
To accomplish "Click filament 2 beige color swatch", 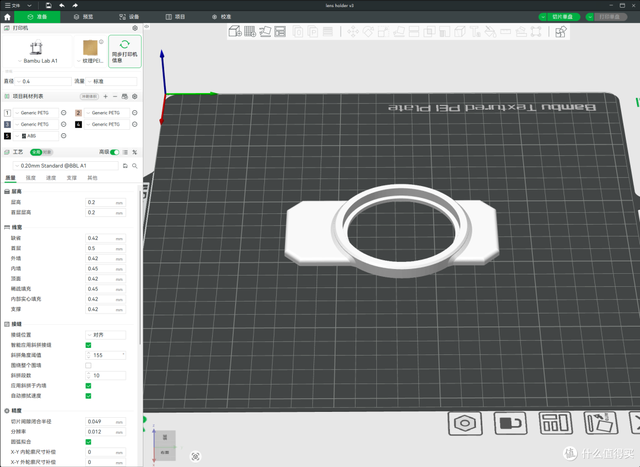I will click(78, 113).
